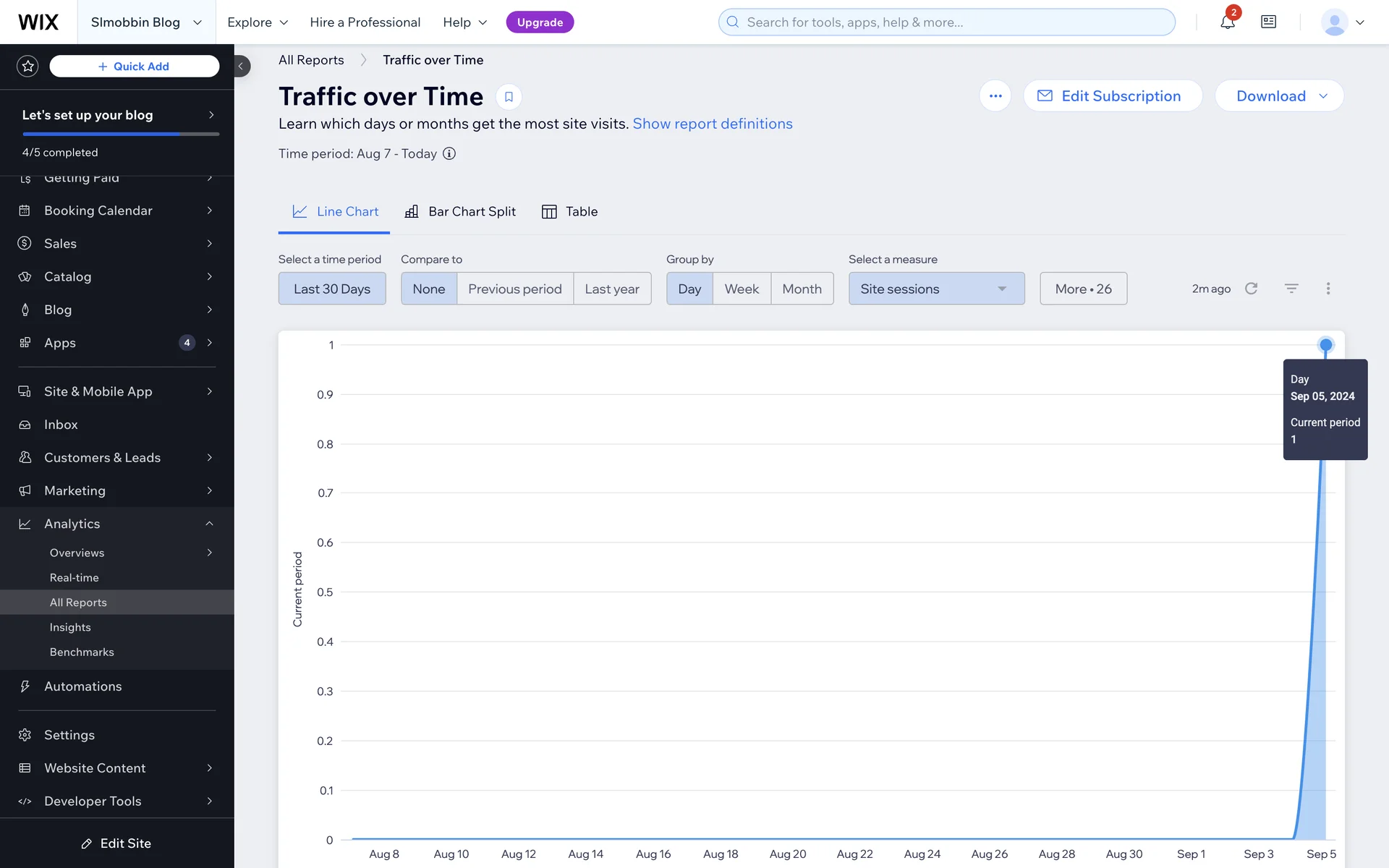Click the Edit Subscription button
Viewport: 1389px width, 868px height.
[x=1112, y=96]
